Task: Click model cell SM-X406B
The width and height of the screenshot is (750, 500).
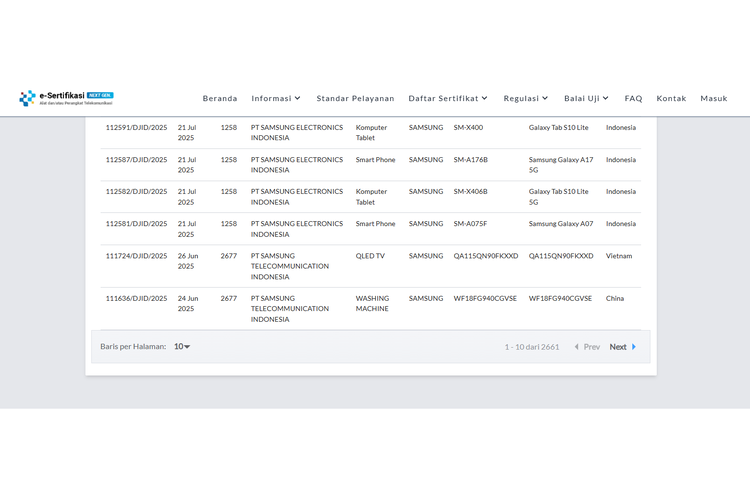Action: 471,191
